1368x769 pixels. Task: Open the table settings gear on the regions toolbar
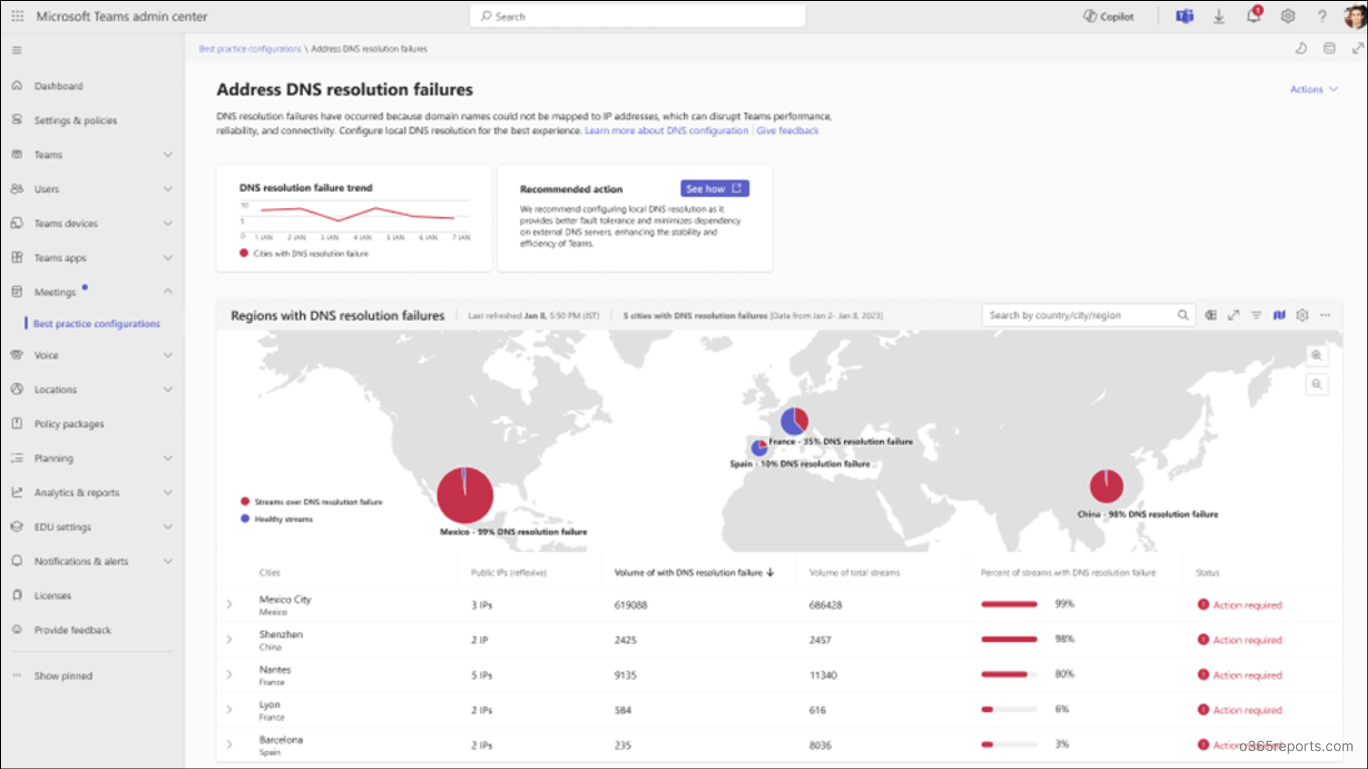click(1302, 315)
